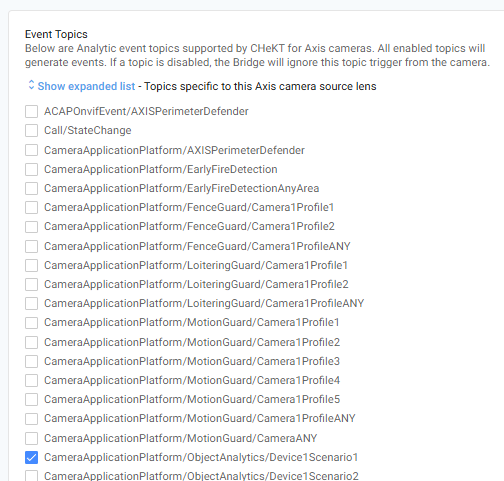
Task: Enable LoiteringGuard/Camera1ProfileANY topic
Action: (31, 303)
